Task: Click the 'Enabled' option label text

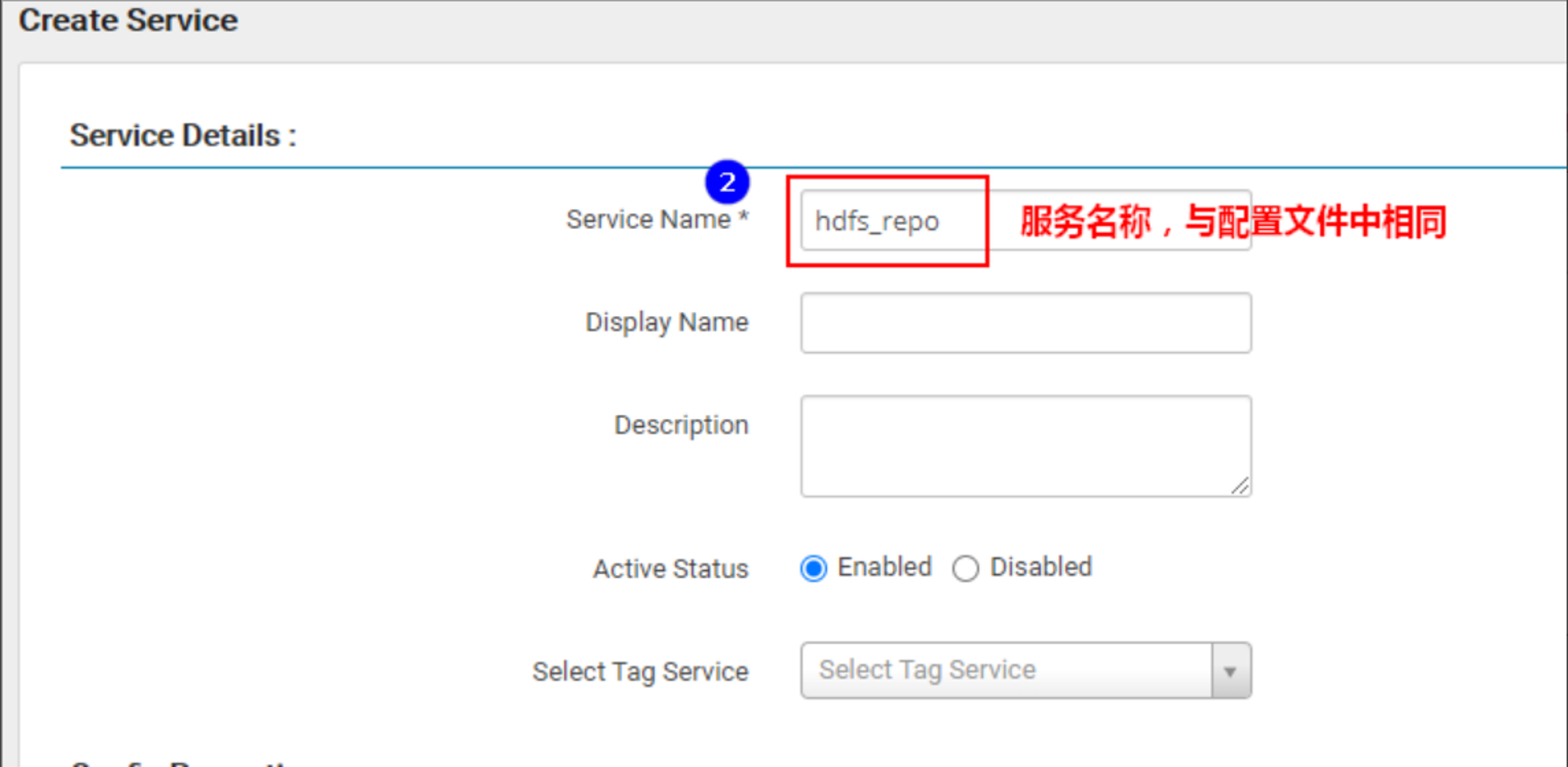Action: (884, 566)
